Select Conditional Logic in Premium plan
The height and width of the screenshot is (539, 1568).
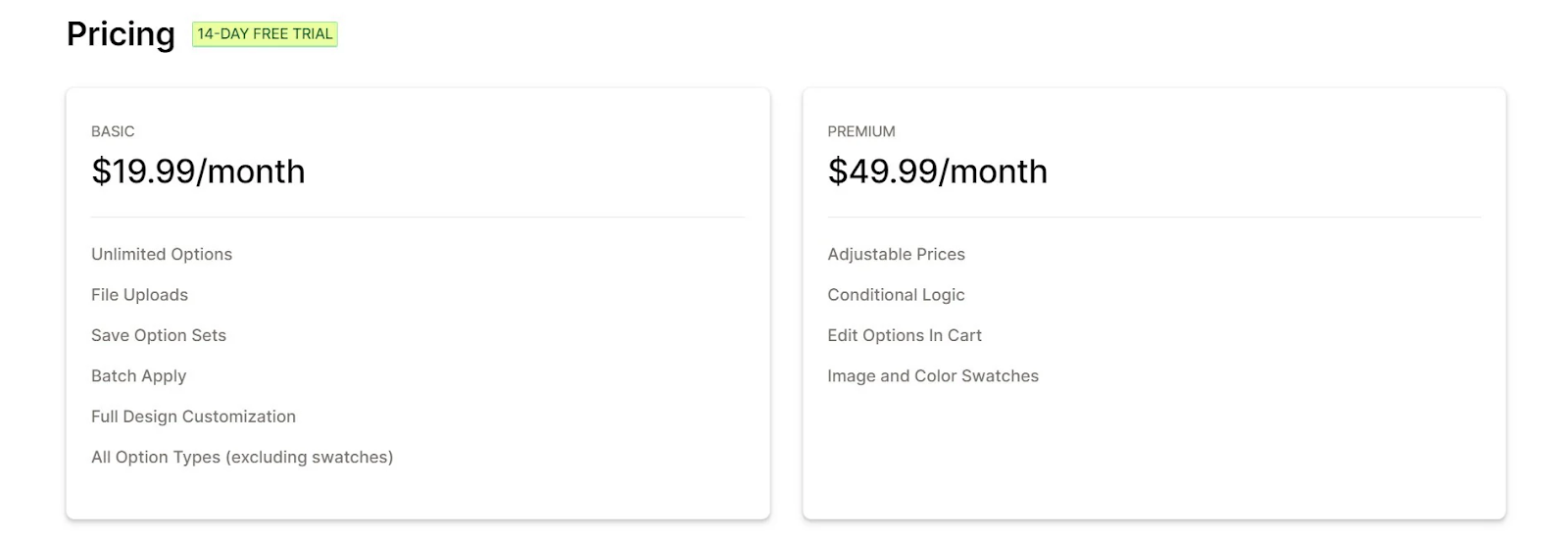point(896,295)
